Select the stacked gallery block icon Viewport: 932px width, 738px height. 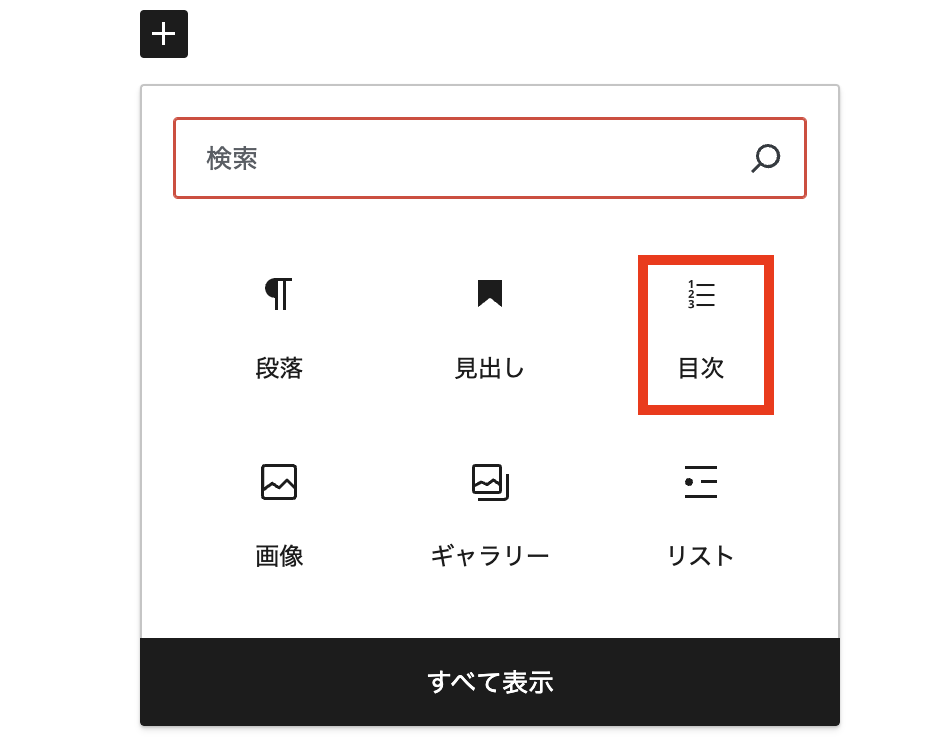(490, 481)
